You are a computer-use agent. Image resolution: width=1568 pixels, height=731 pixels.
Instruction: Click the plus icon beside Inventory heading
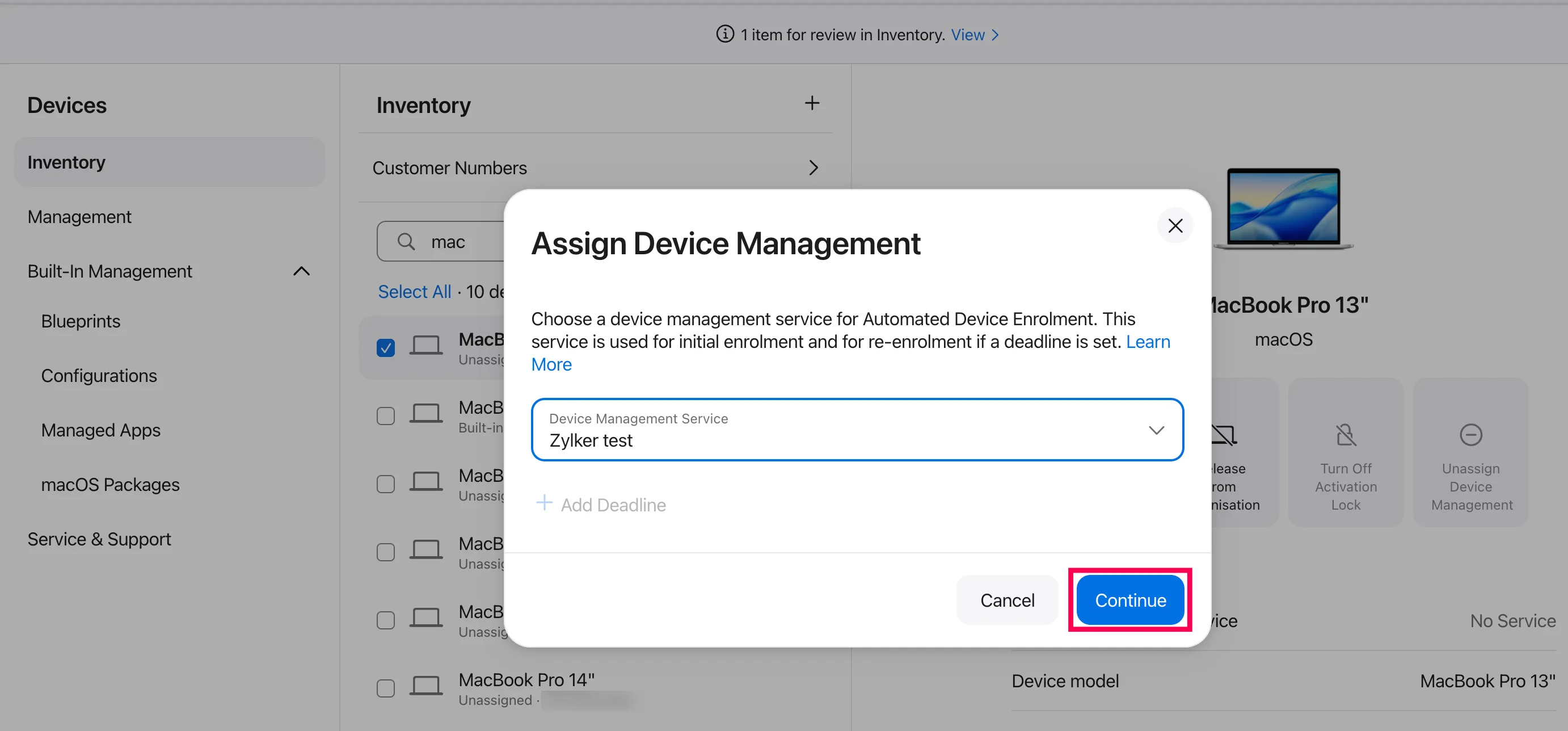(x=812, y=103)
